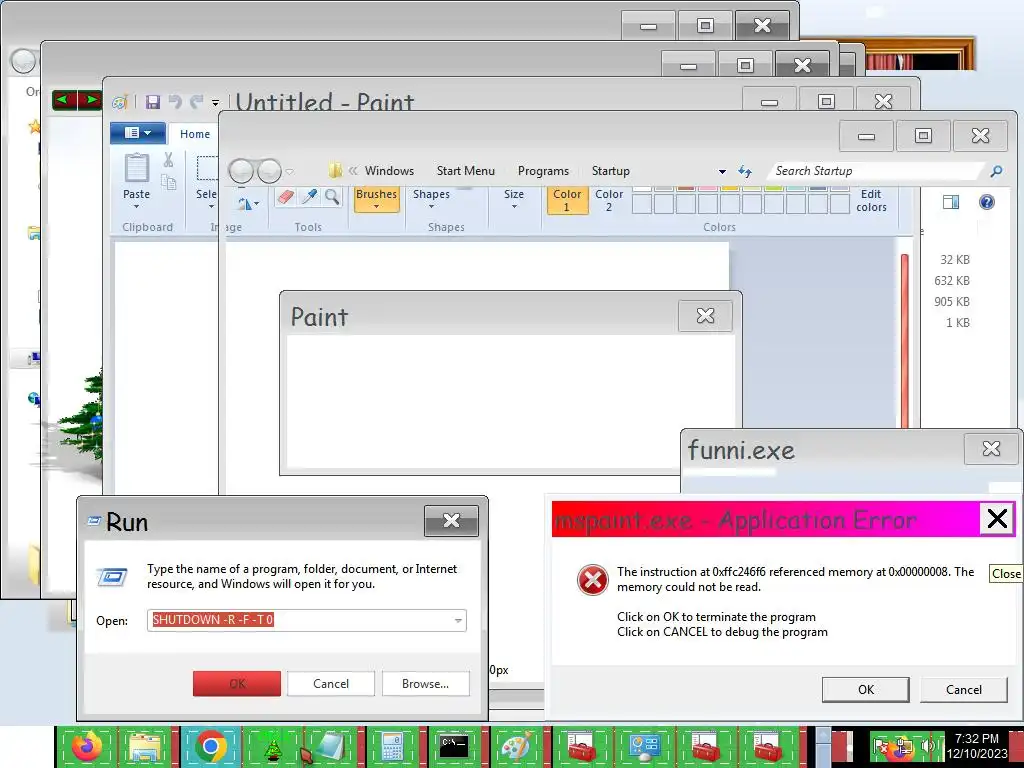The height and width of the screenshot is (768, 1024).
Task: Select the Eraser tool in Paint
Action: tap(285, 197)
